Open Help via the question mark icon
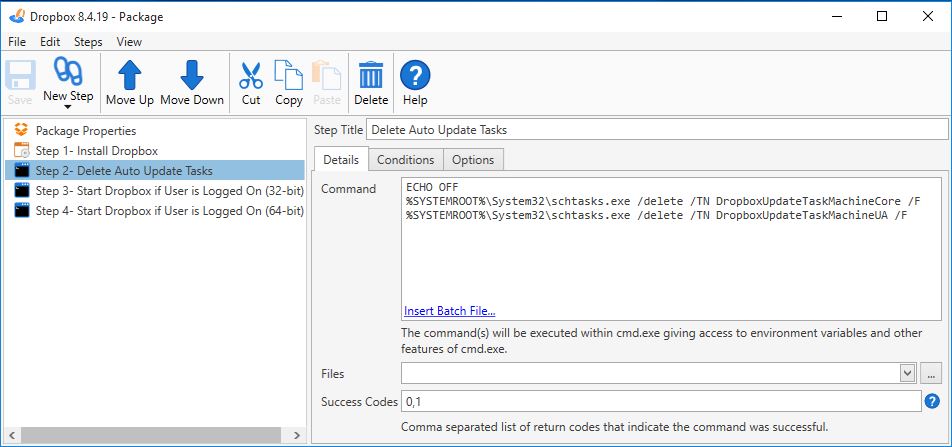This screenshot has height=447, width=952. click(415, 75)
